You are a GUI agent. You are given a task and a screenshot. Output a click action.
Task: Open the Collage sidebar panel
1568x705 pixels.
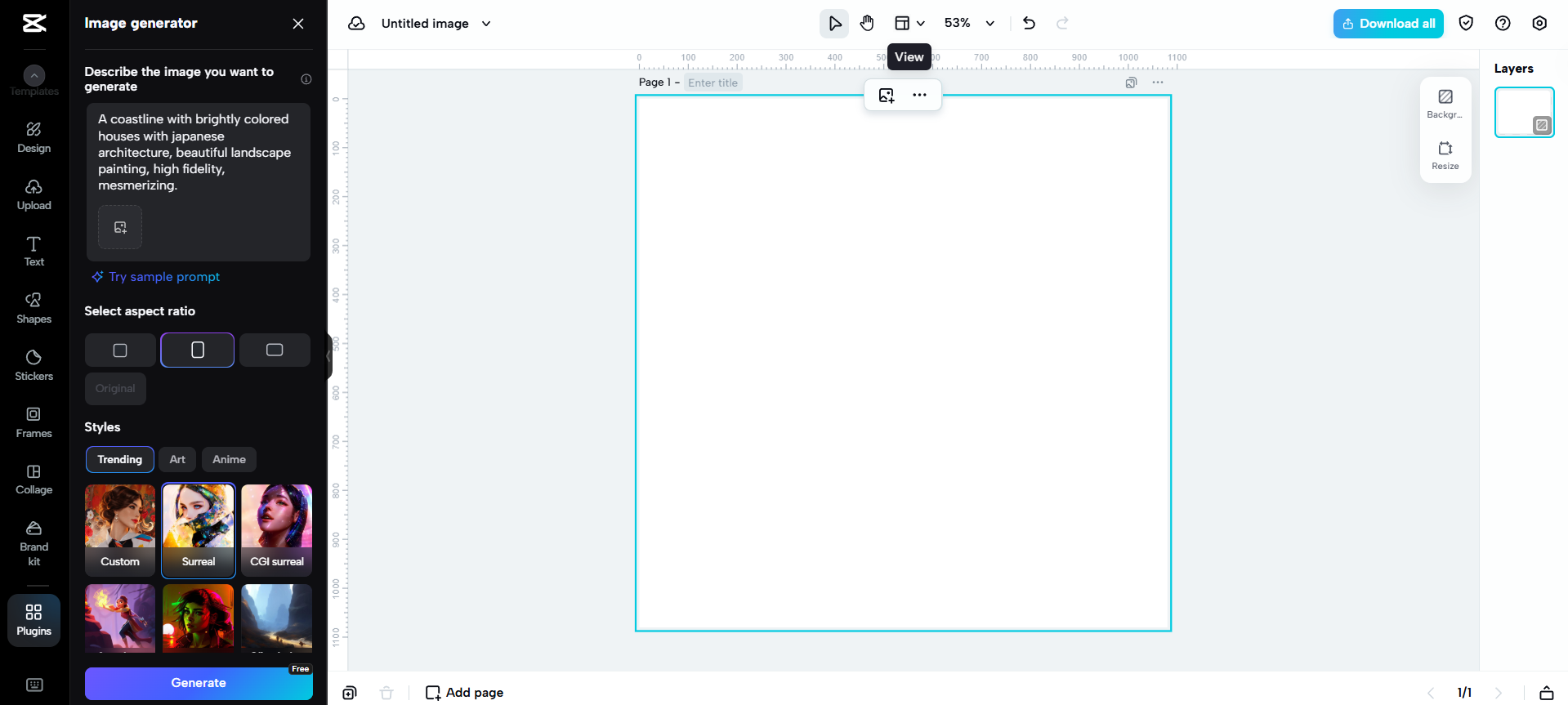click(x=34, y=479)
